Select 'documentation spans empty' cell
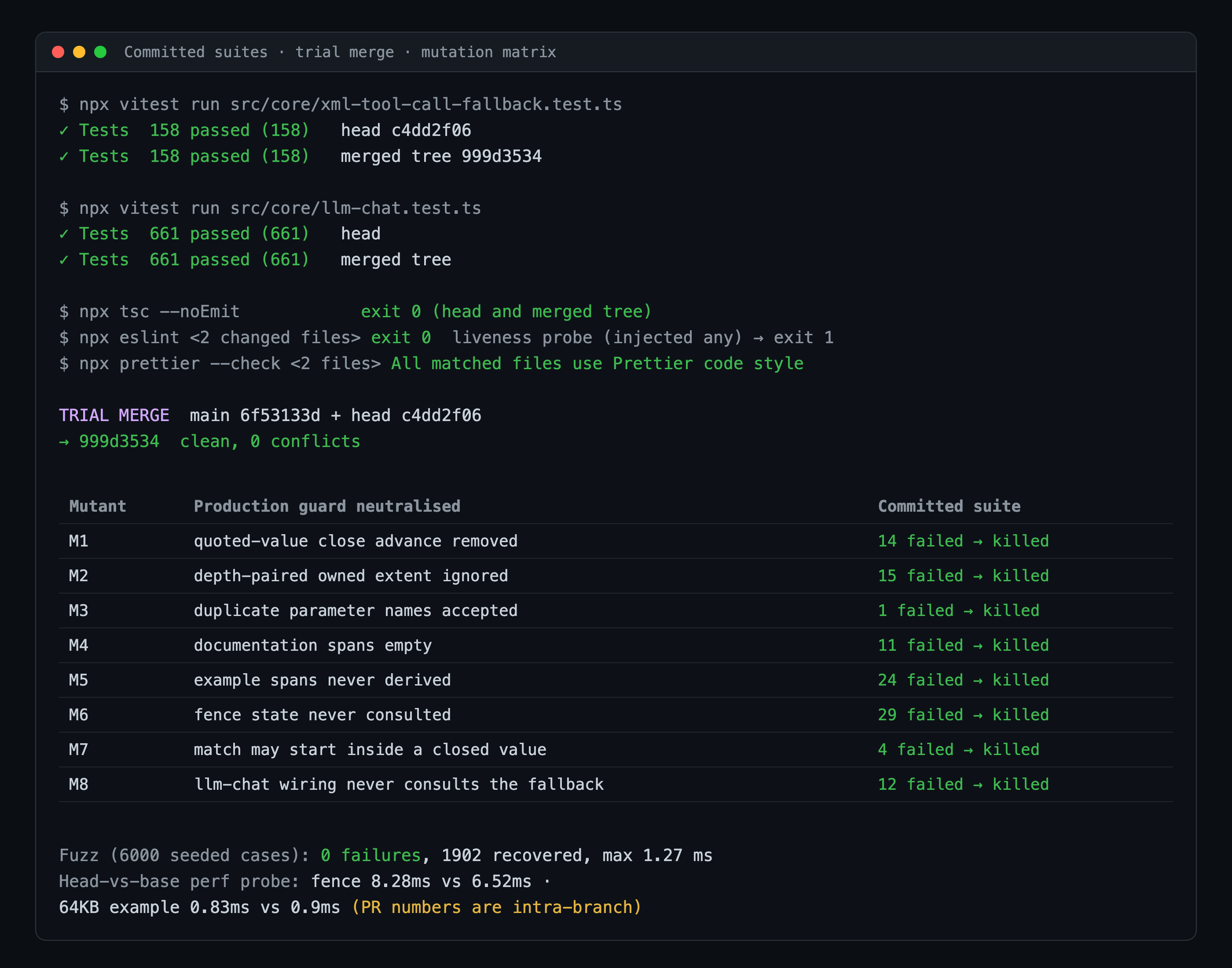The width and height of the screenshot is (1232, 968). [313, 645]
